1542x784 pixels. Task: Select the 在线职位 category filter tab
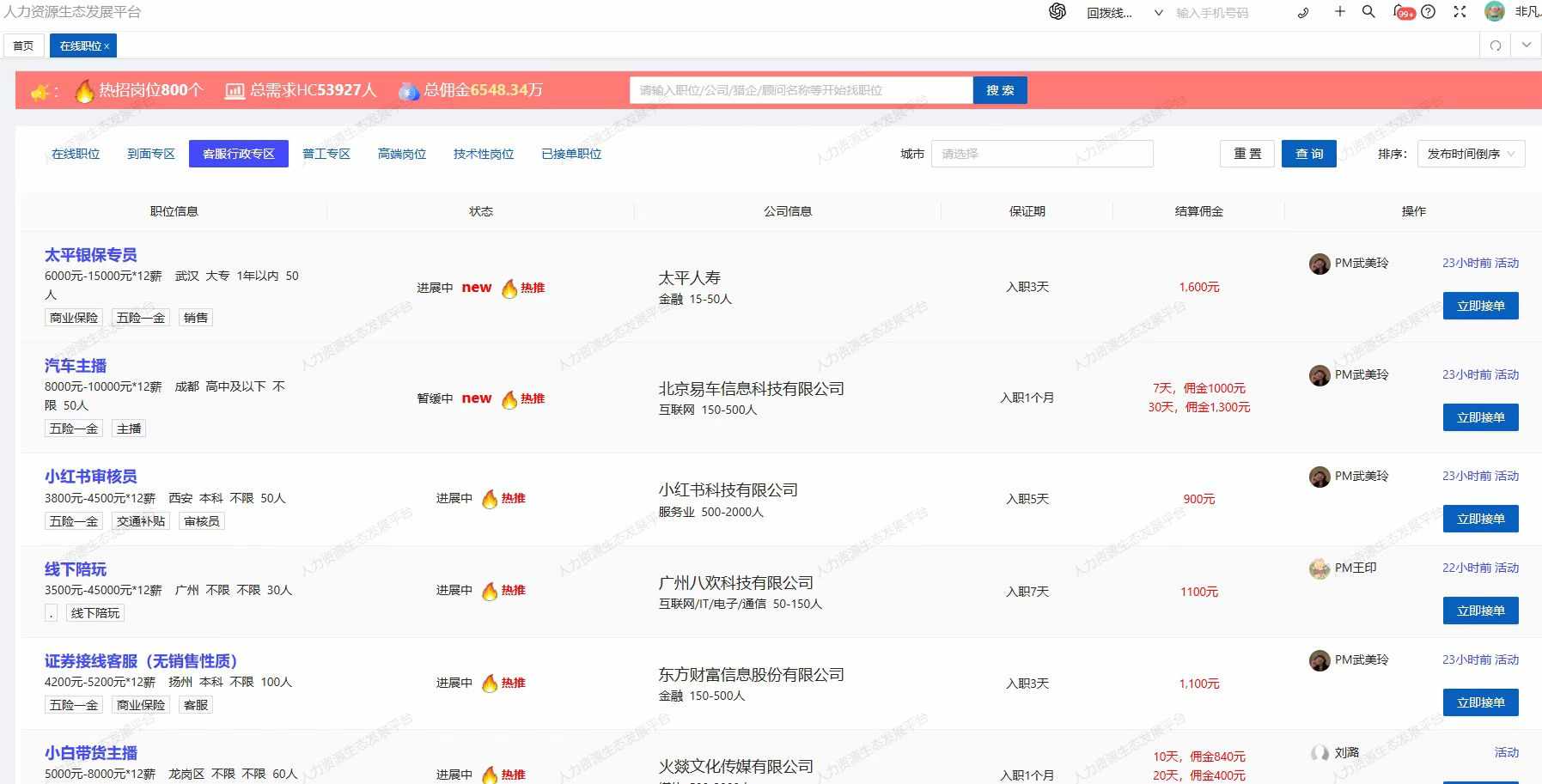(76, 154)
